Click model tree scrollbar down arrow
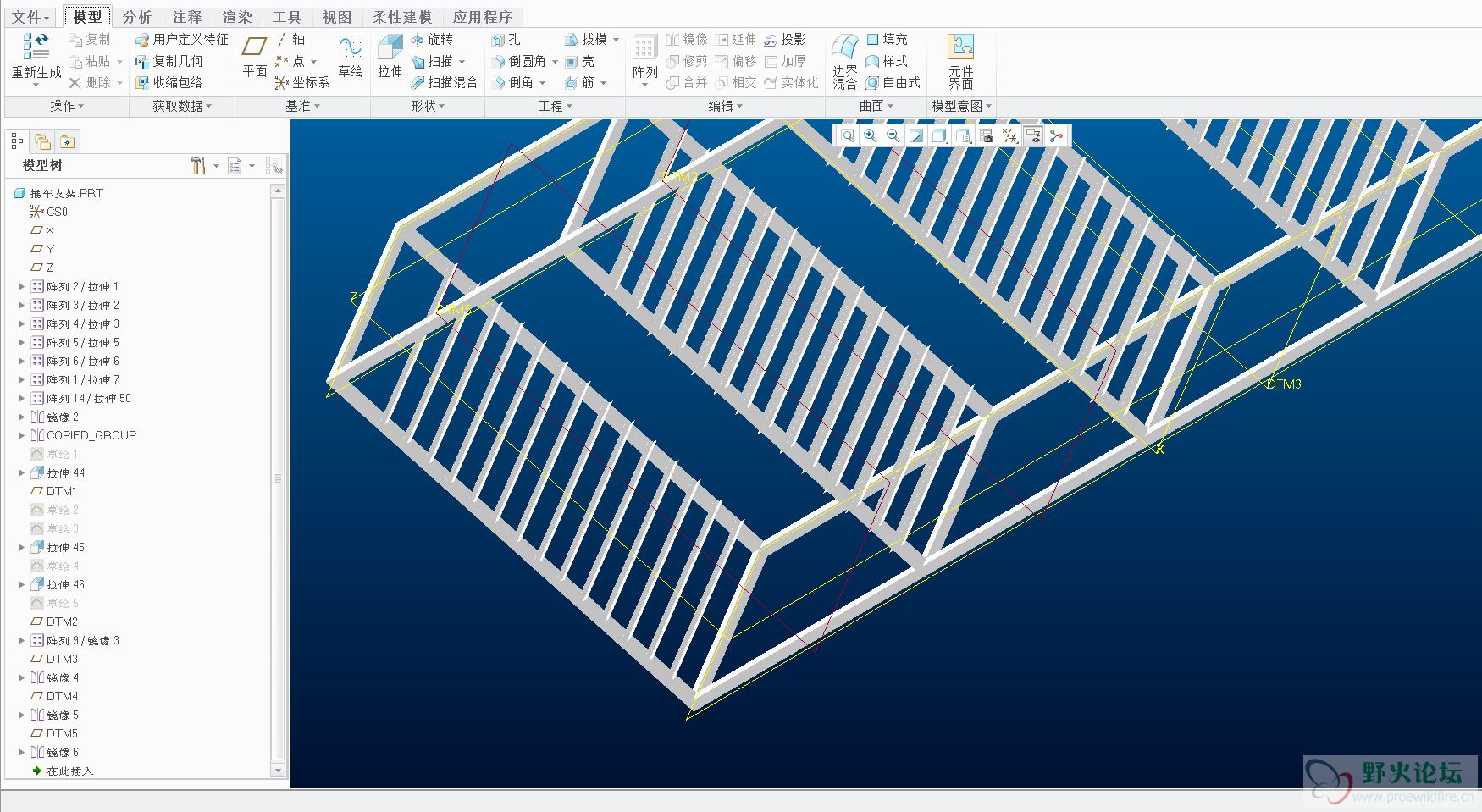Viewport: 1482px width, 812px height. coord(278,771)
